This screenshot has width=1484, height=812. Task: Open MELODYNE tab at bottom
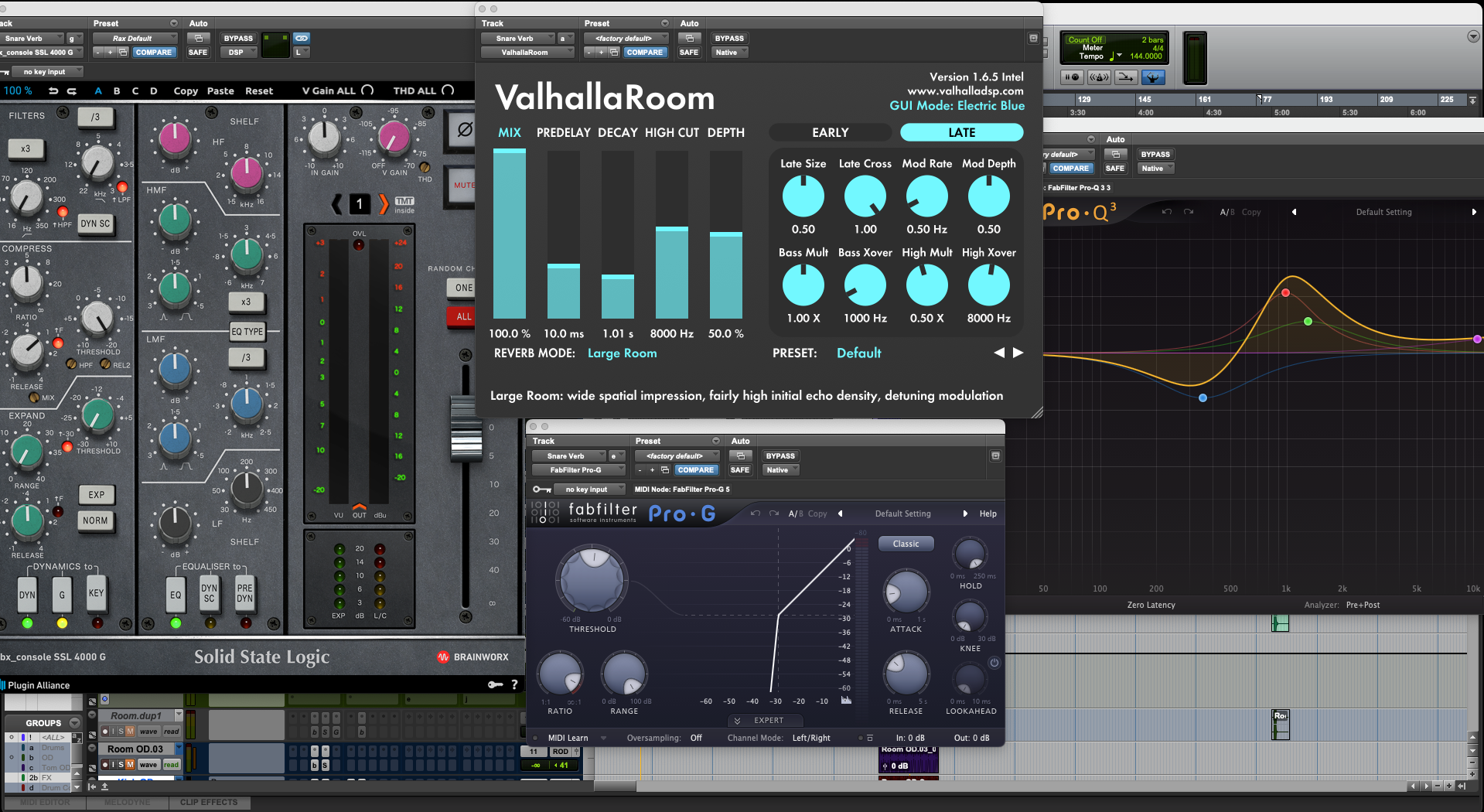click(127, 802)
